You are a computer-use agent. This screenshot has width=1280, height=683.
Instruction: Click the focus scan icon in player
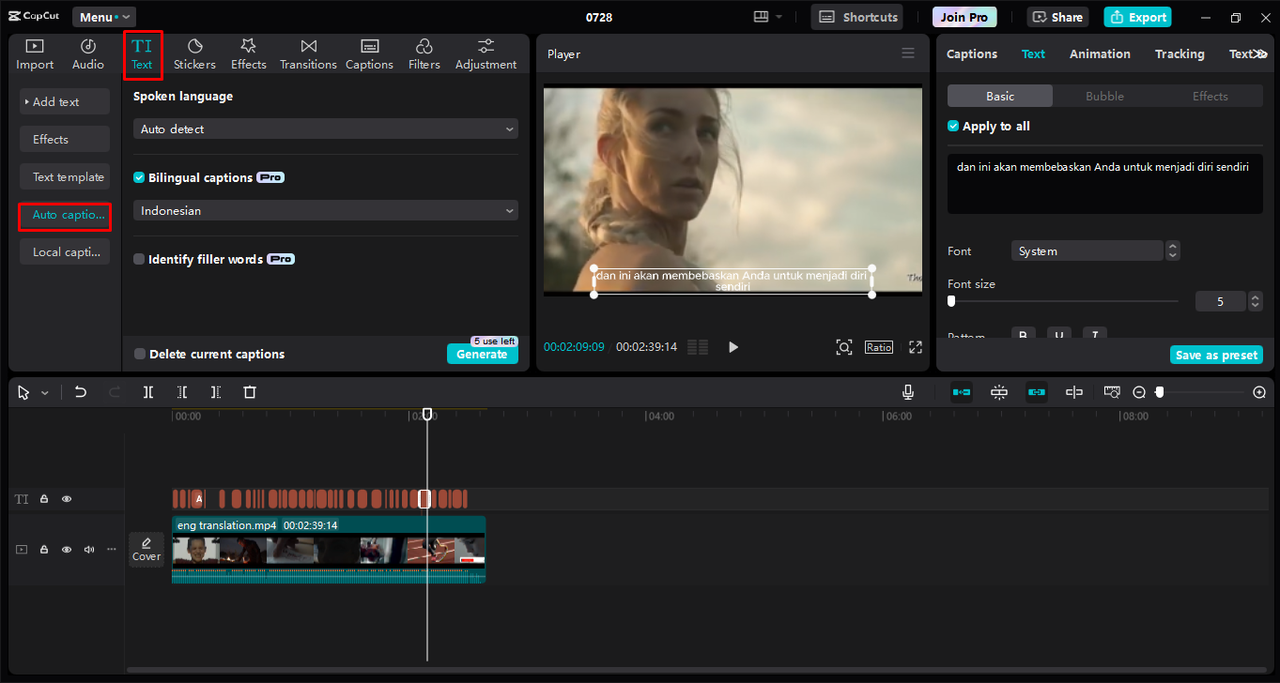(844, 347)
